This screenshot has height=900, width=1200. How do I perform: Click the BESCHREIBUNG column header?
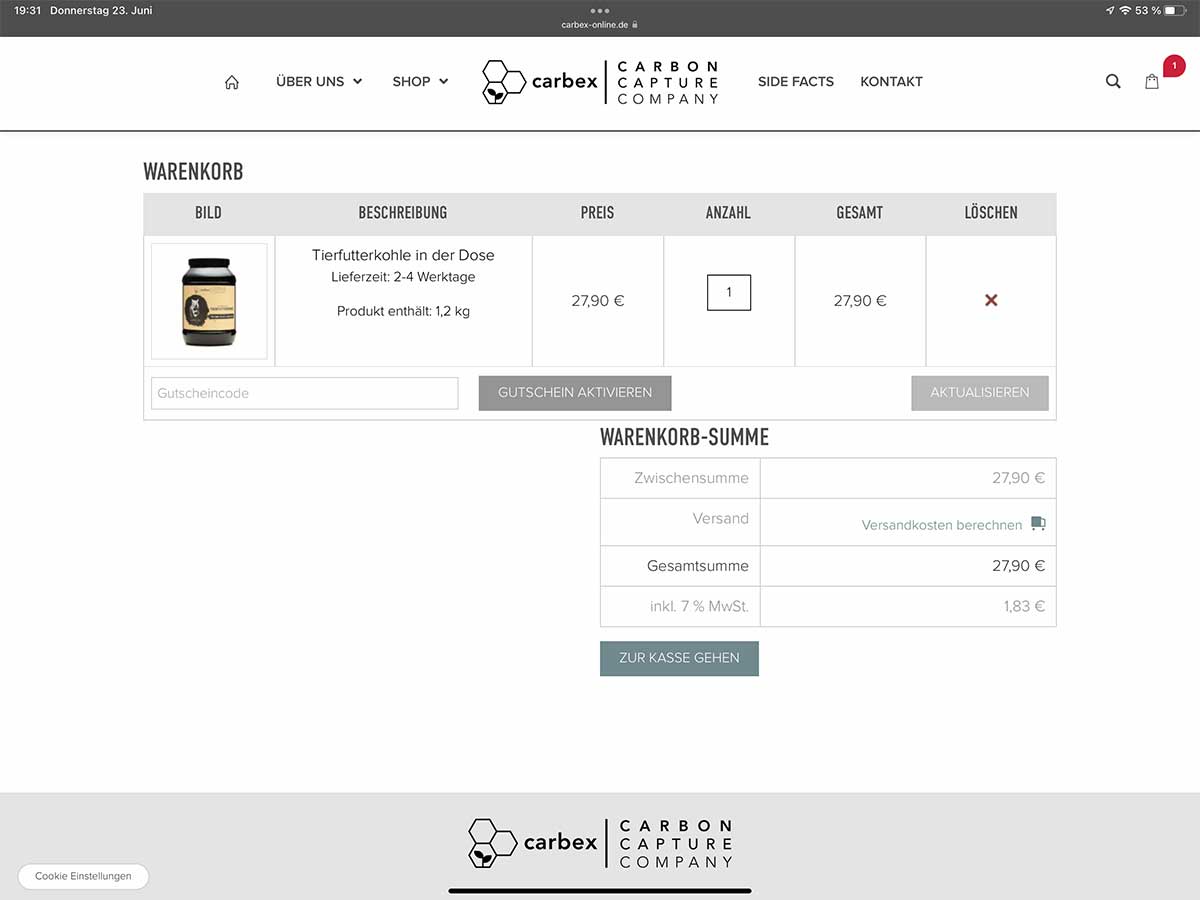[403, 213]
